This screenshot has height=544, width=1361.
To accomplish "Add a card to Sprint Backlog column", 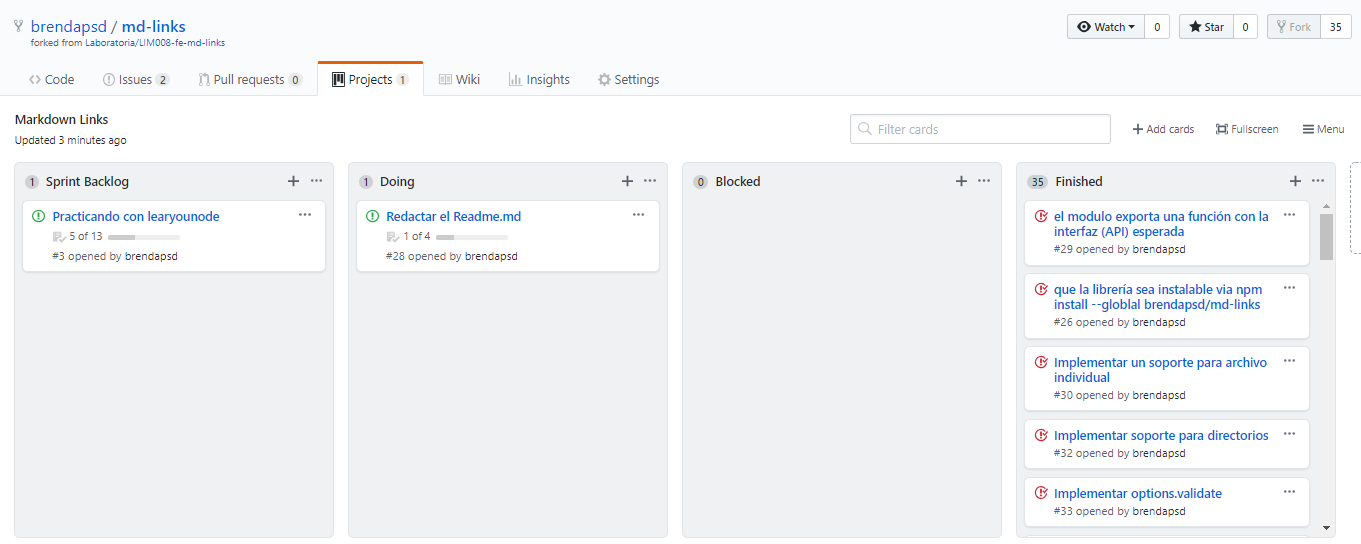I will (x=293, y=181).
